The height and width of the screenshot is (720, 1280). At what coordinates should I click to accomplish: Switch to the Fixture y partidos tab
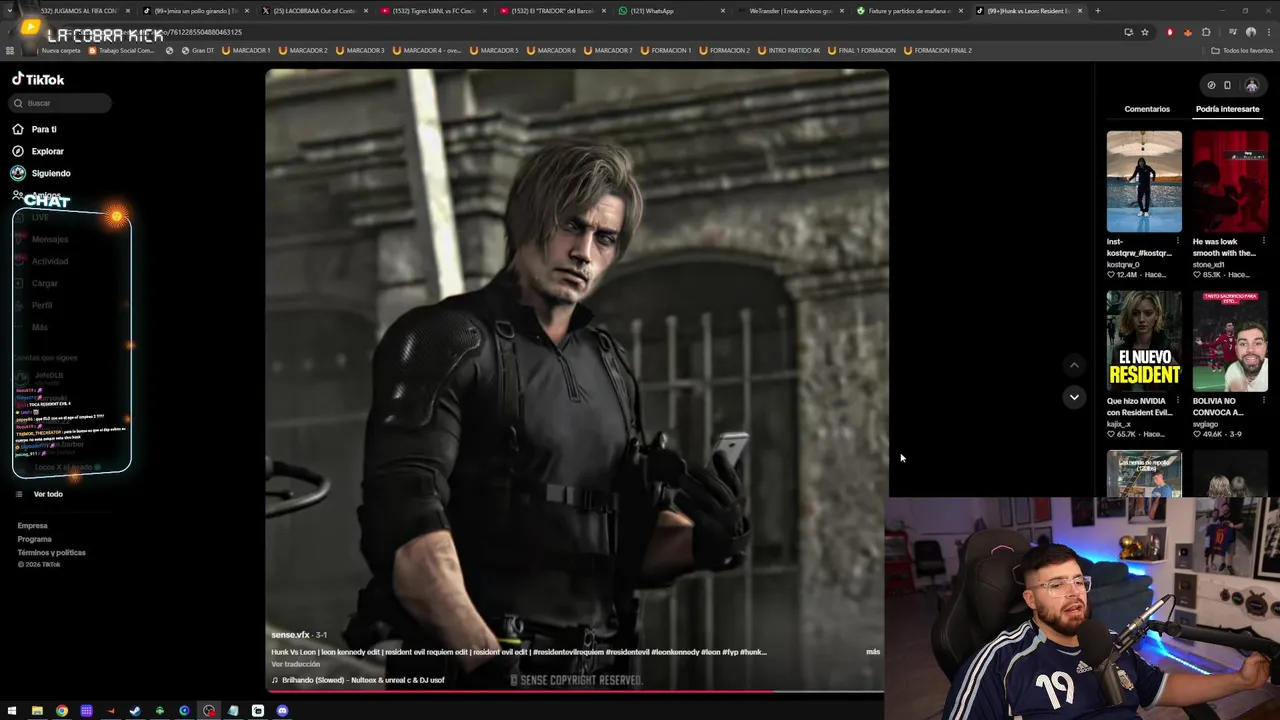909,11
